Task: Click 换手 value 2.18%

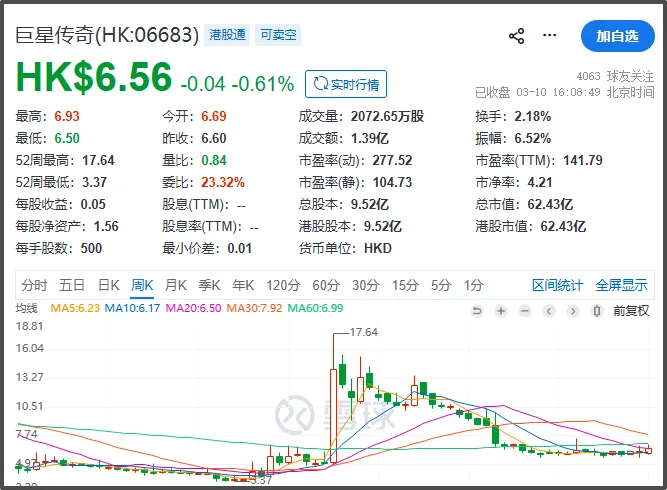Action: point(533,116)
